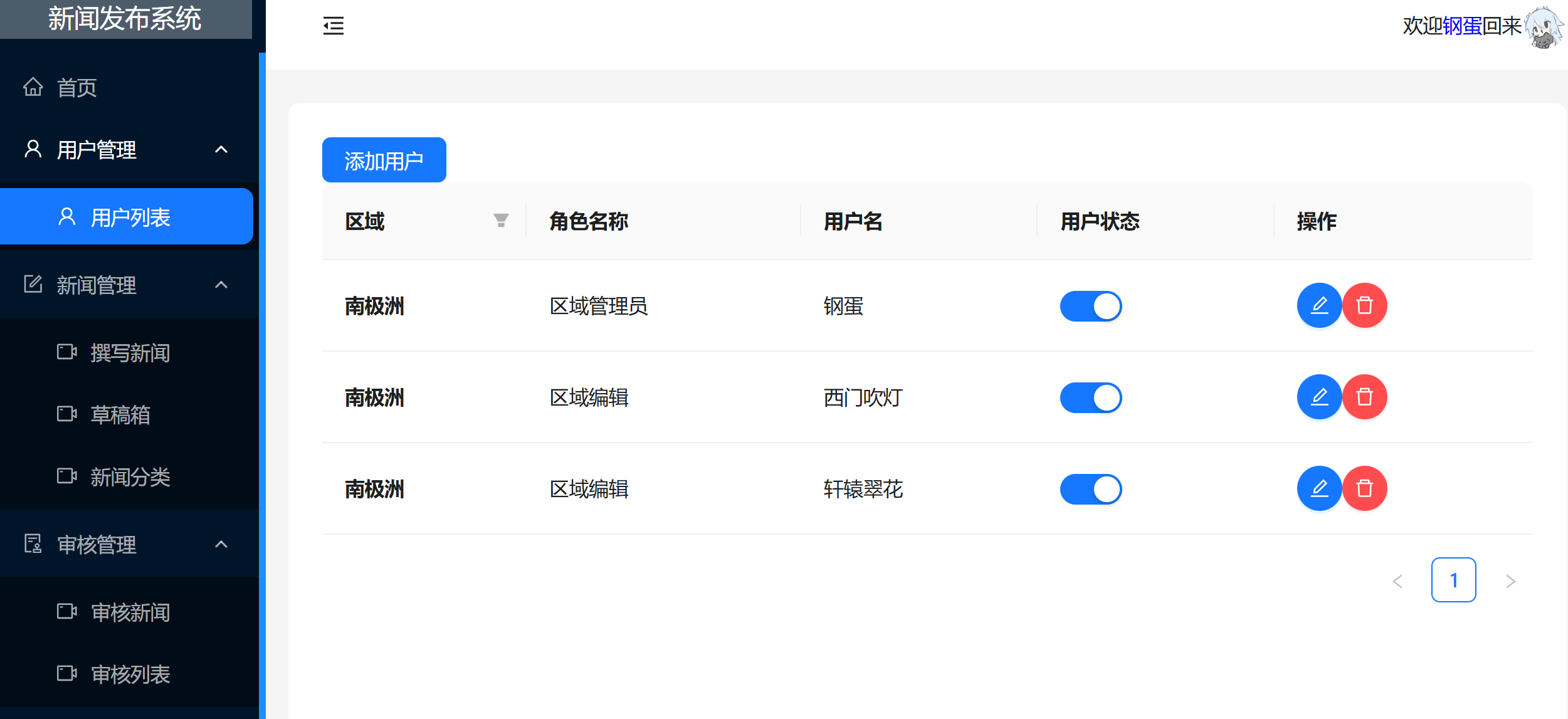Open 审核列表 in the sidebar

[130, 674]
